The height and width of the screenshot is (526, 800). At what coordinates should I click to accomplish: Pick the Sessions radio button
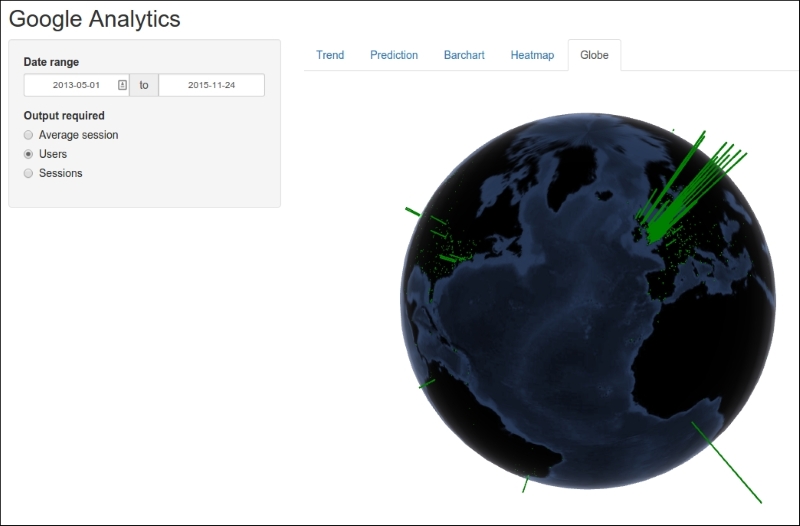(x=29, y=173)
